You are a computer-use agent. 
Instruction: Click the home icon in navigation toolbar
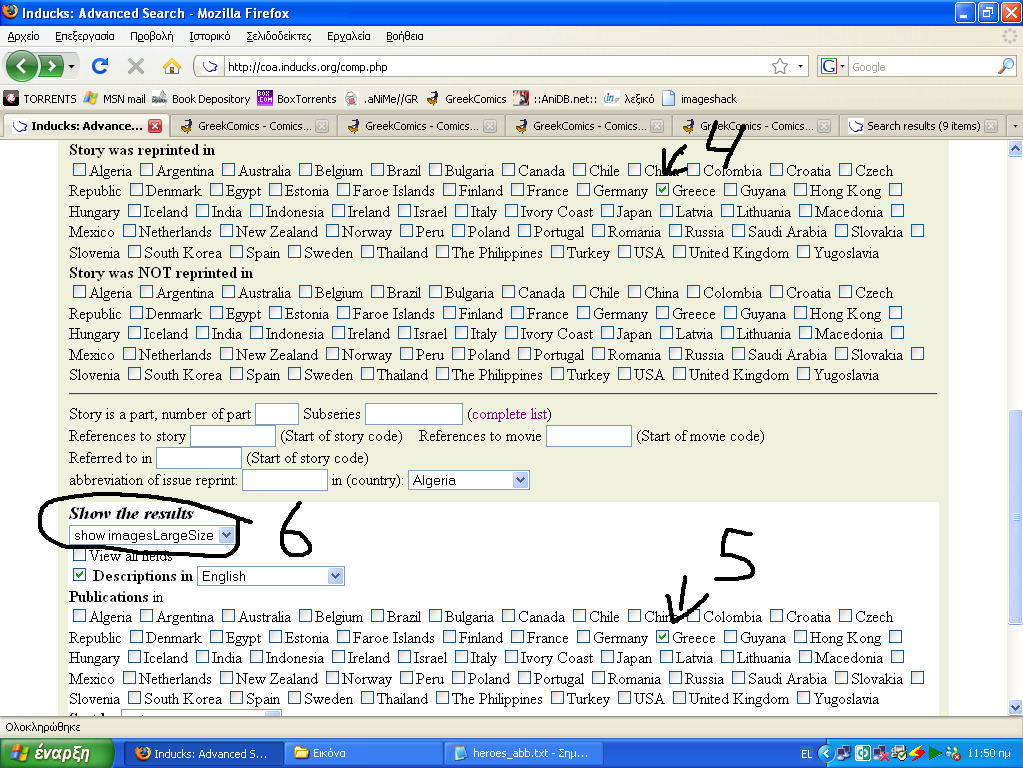171,67
